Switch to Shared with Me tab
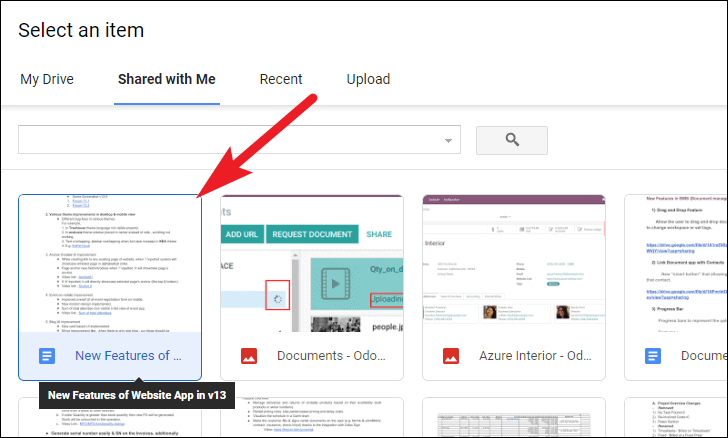The image size is (728, 438). (x=167, y=79)
